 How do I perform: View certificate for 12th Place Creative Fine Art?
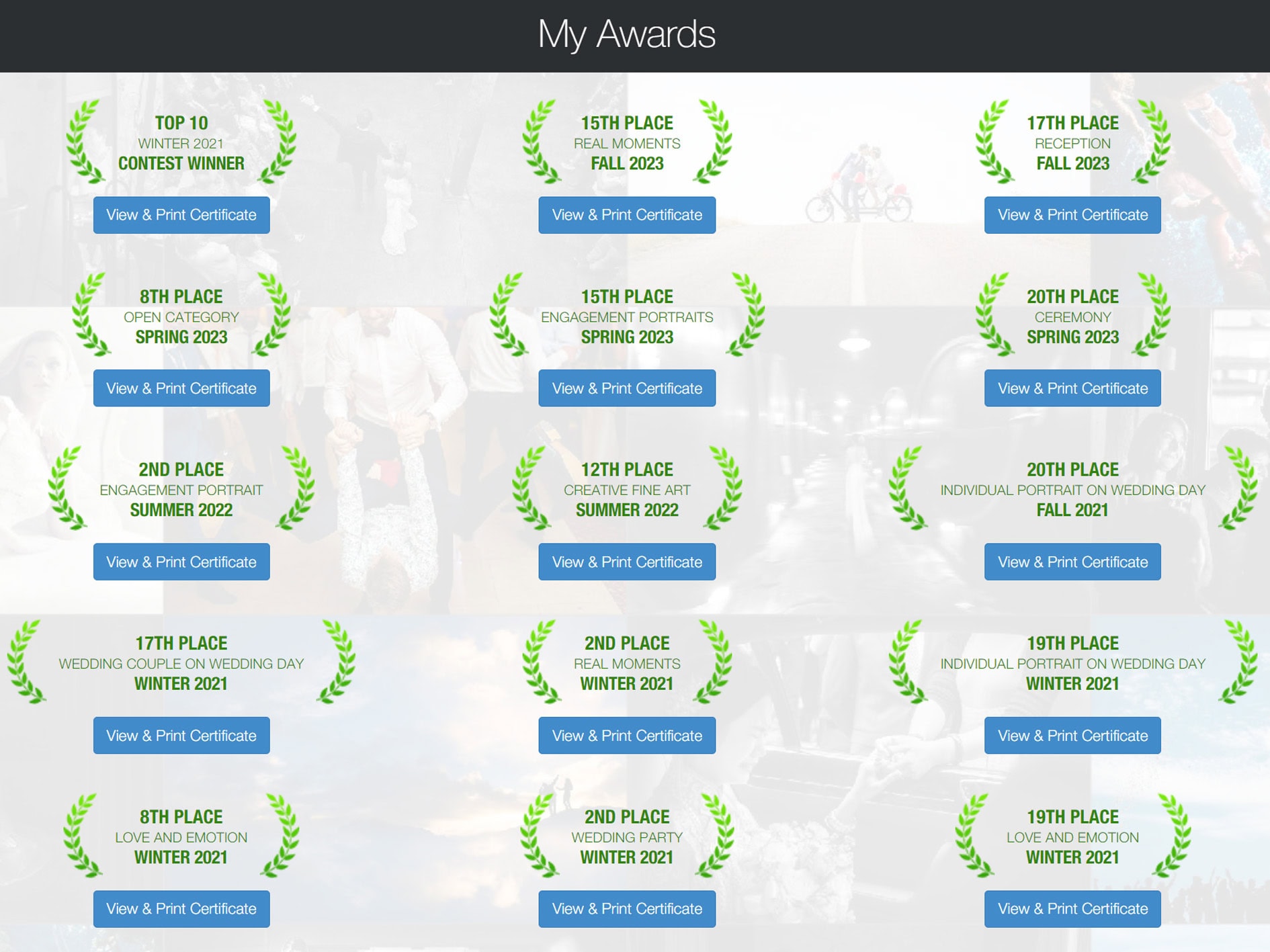coord(626,562)
